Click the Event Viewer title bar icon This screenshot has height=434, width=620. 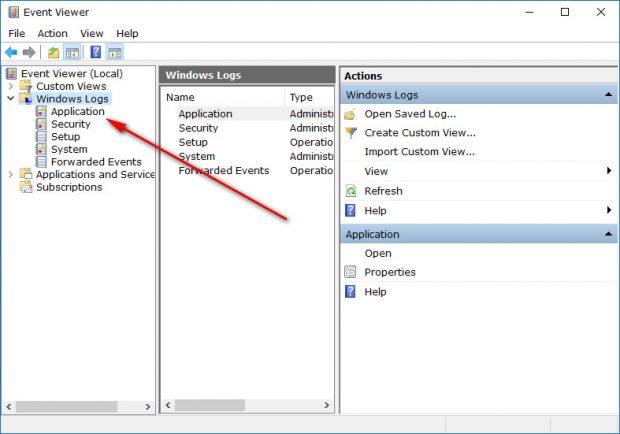click(x=13, y=12)
